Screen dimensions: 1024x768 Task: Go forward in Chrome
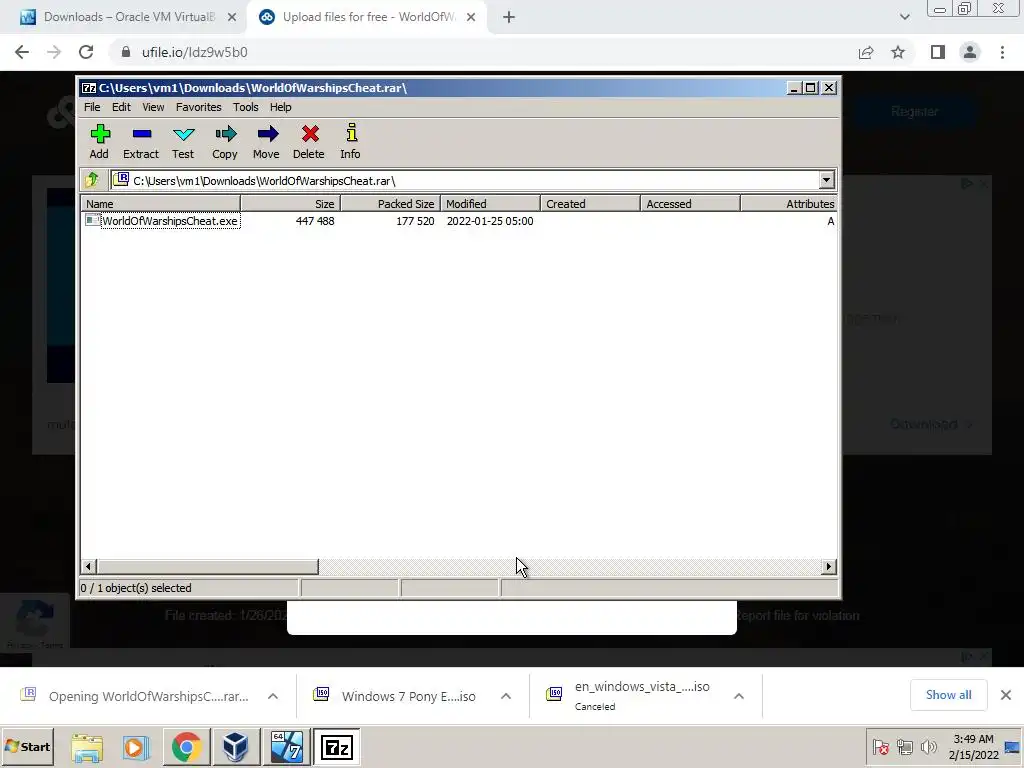click(54, 52)
